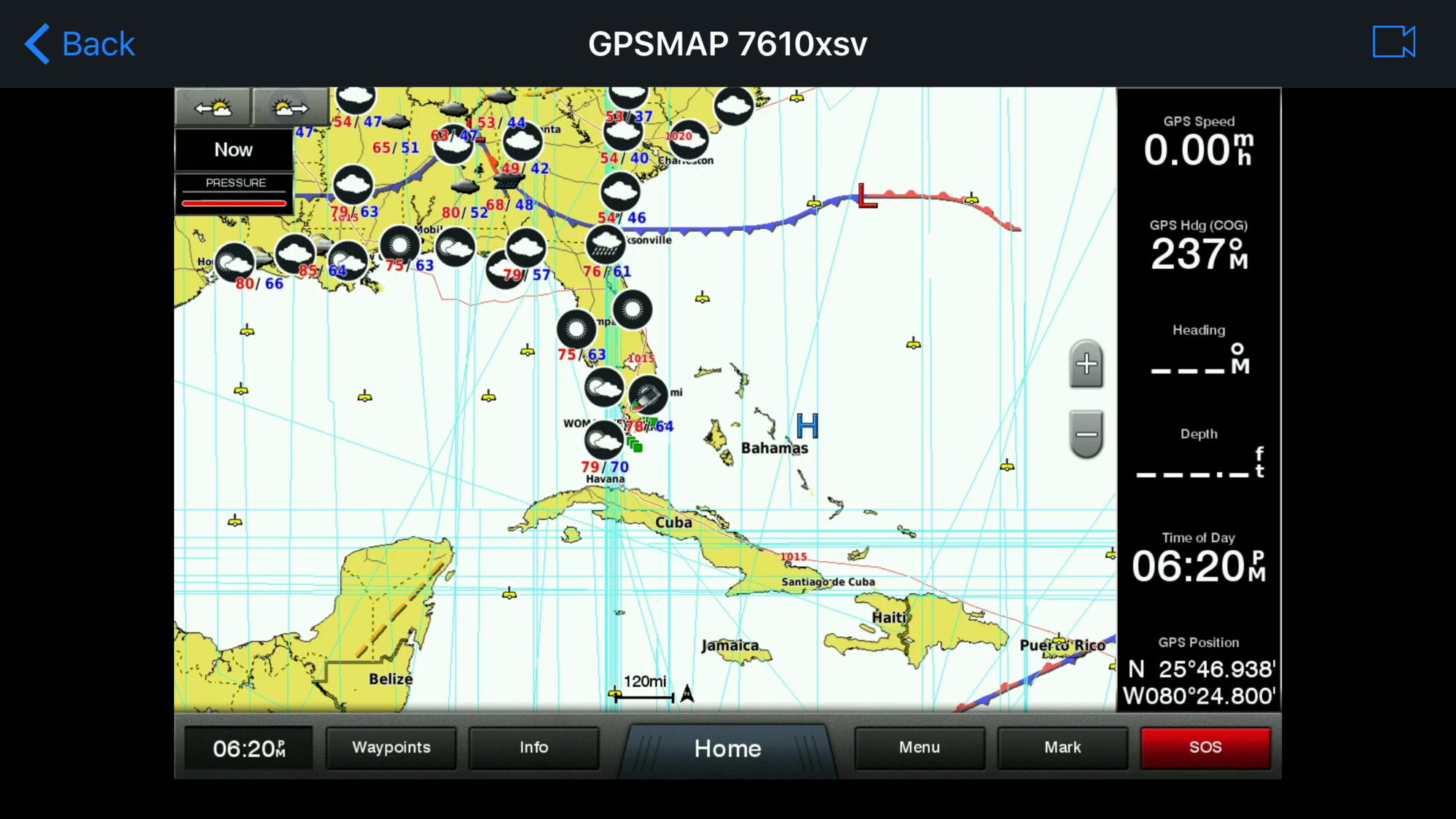Tap the north-up arrow indicator near scale
This screenshot has width=1456, height=819.
(686, 693)
